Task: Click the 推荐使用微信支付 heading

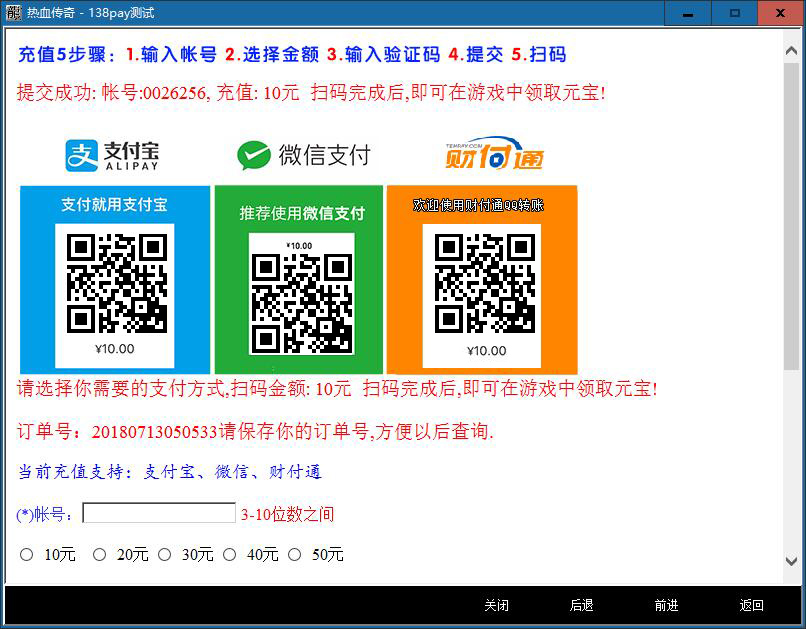Action: [302, 213]
